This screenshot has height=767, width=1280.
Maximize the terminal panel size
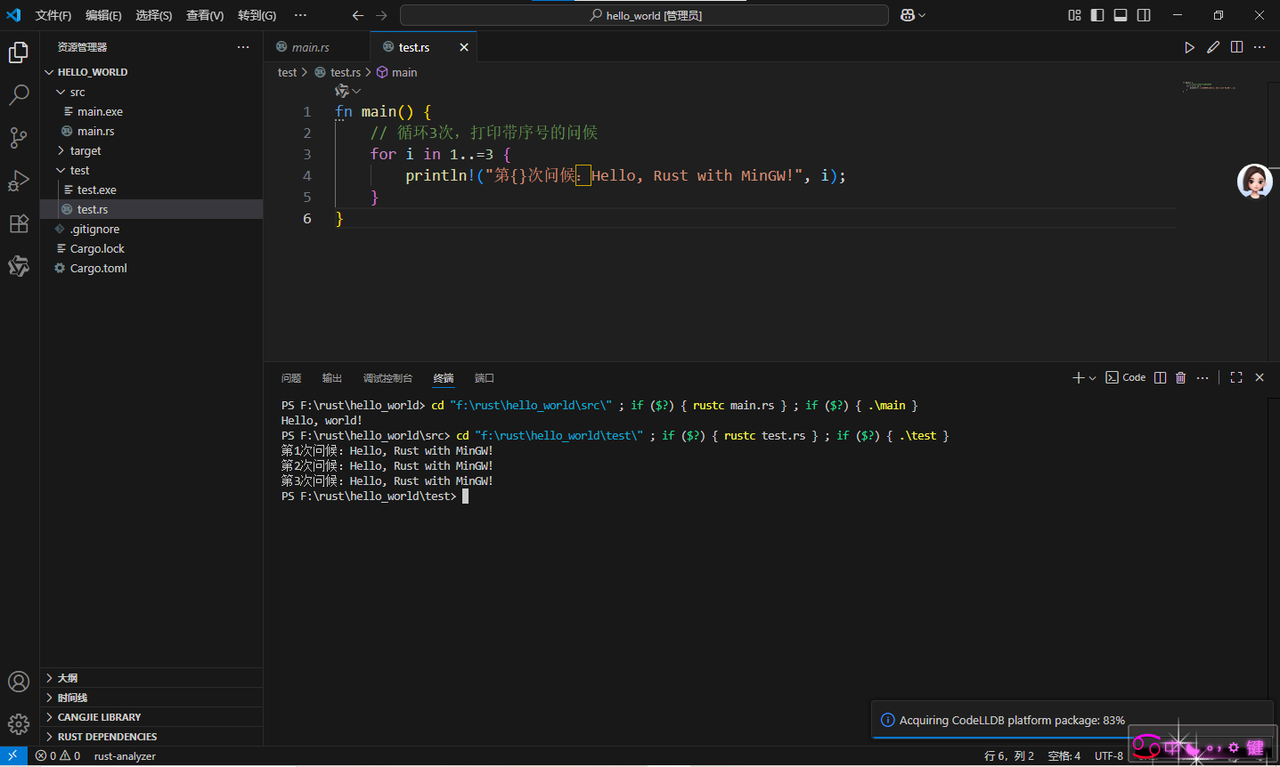1236,378
